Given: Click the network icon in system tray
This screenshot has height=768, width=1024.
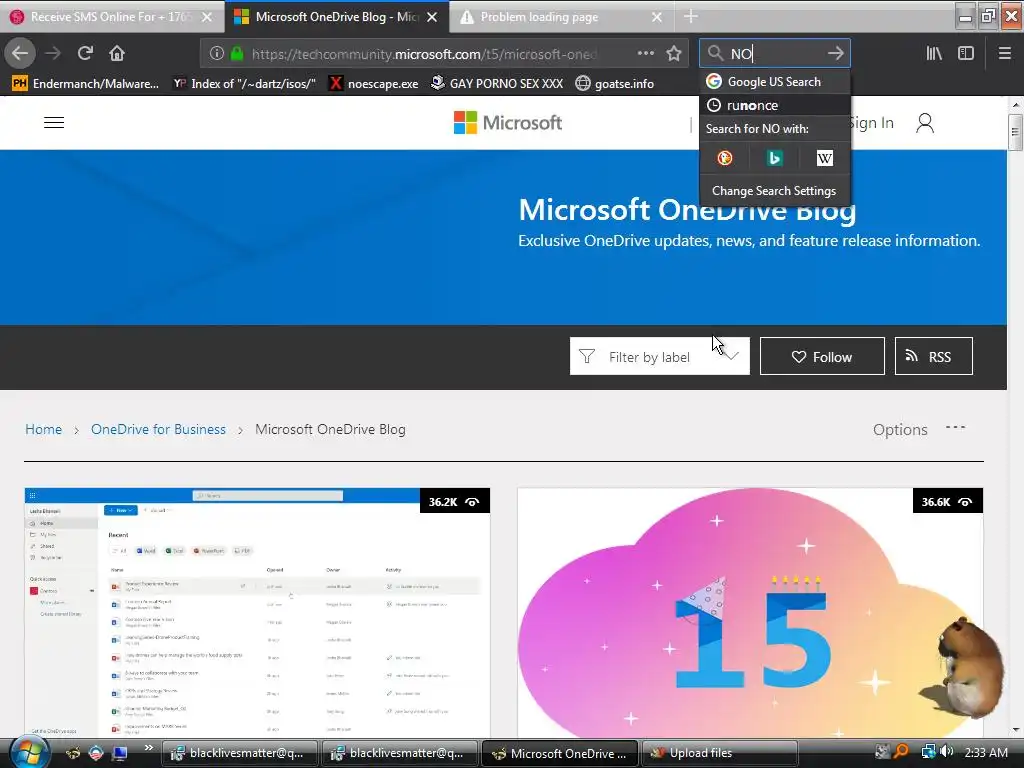Looking at the screenshot, I should tap(928, 752).
